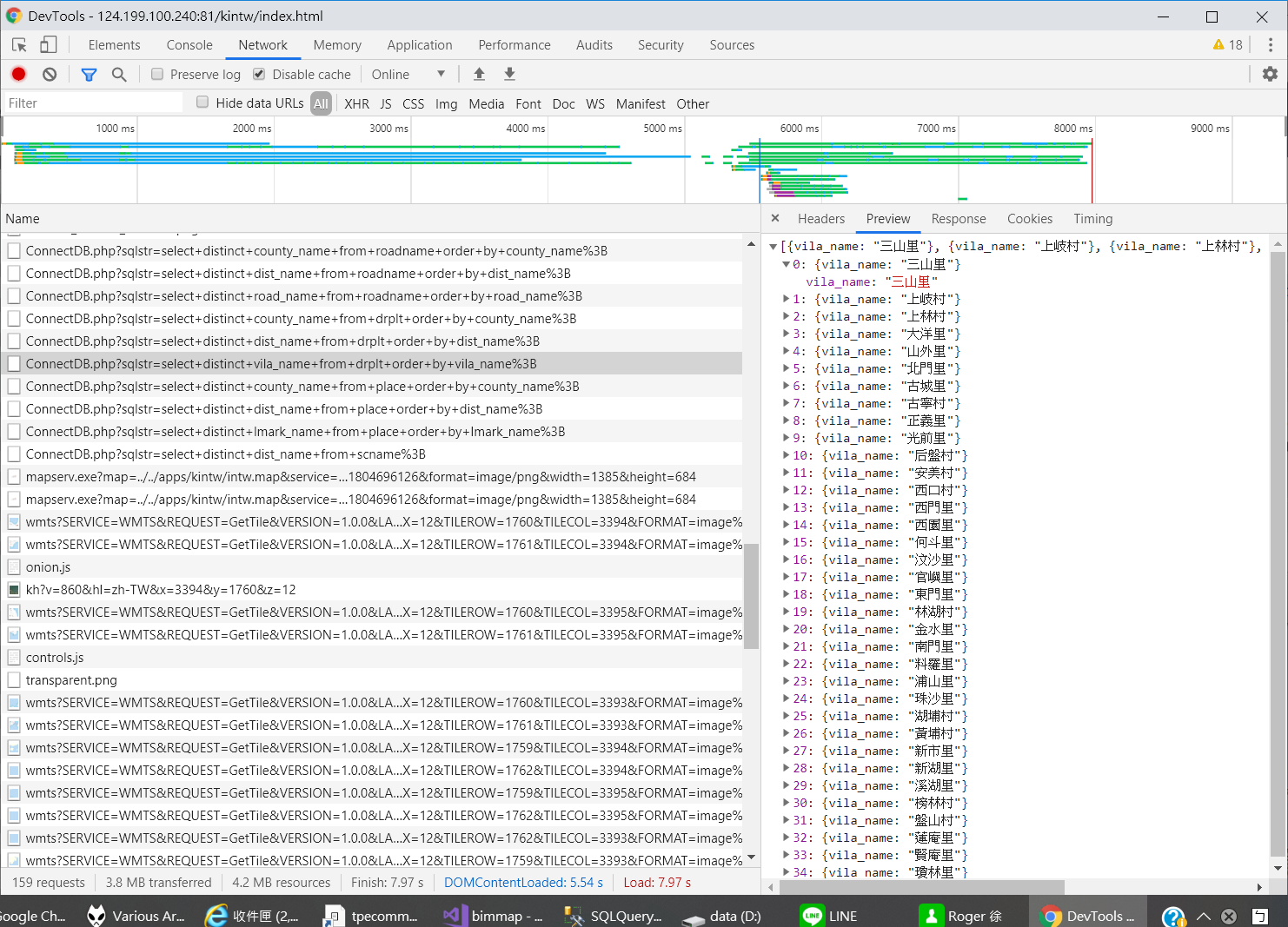This screenshot has height=927, width=1288.
Task: Click the help question mark tray icon
Action: point(1173,917)
